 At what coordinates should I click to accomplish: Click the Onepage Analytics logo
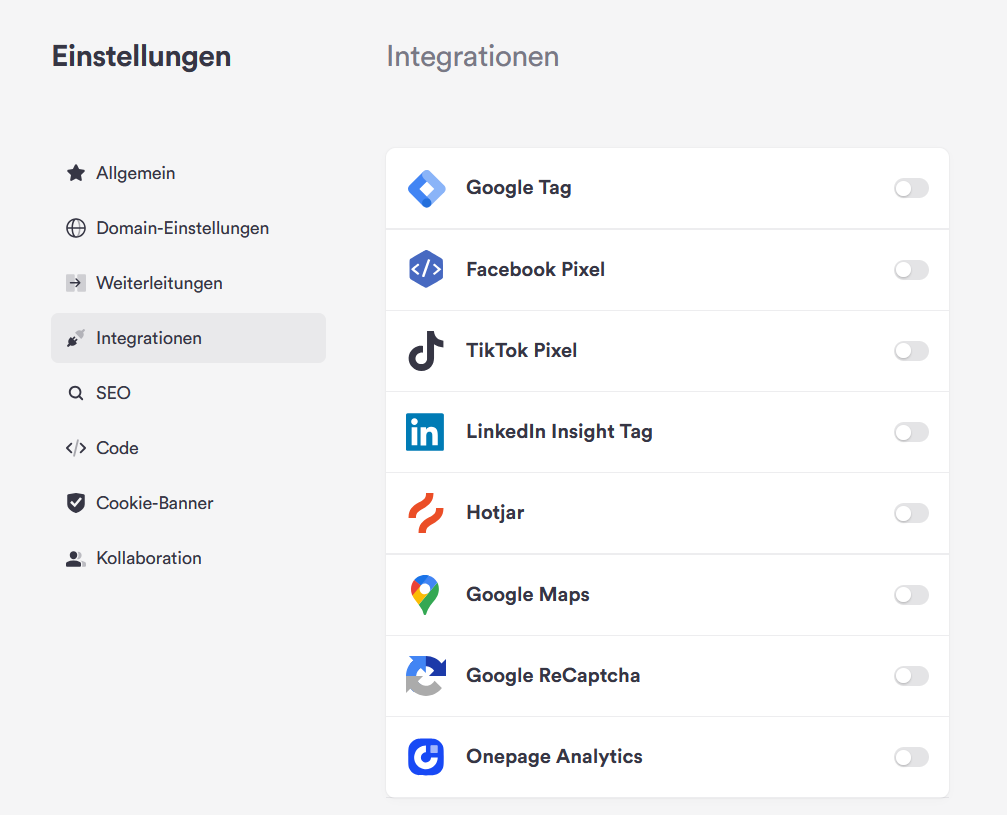426,757
